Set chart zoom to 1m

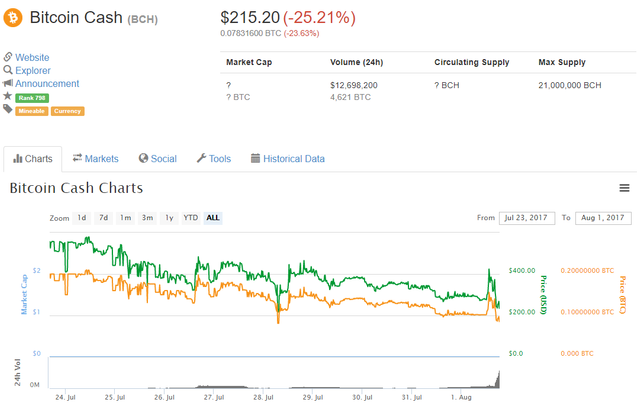coord(125,218)
